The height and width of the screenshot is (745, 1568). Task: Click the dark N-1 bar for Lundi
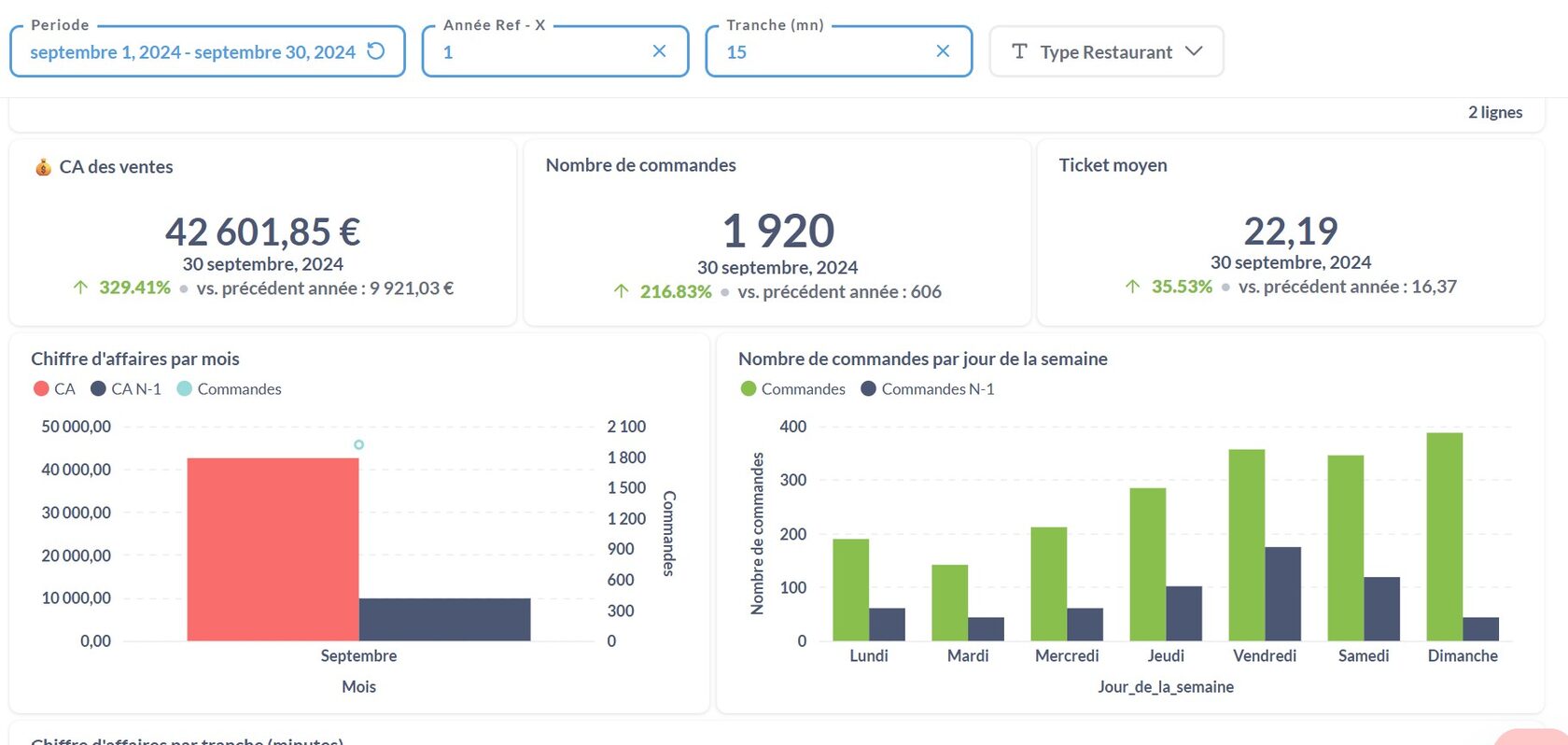[x=887, y=625]
